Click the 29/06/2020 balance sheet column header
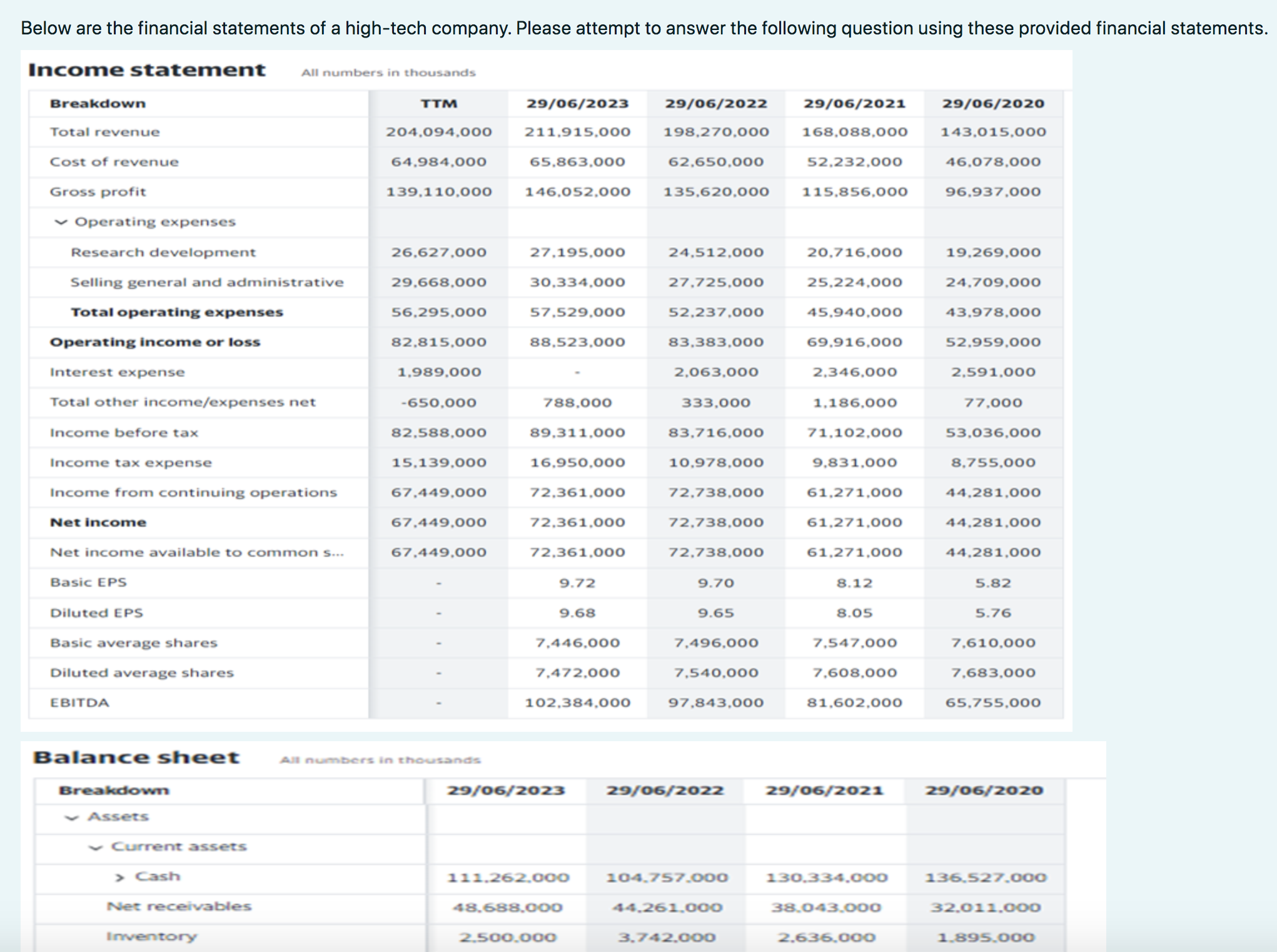This screenshot has height=952, width=1277. pos(984,790)
